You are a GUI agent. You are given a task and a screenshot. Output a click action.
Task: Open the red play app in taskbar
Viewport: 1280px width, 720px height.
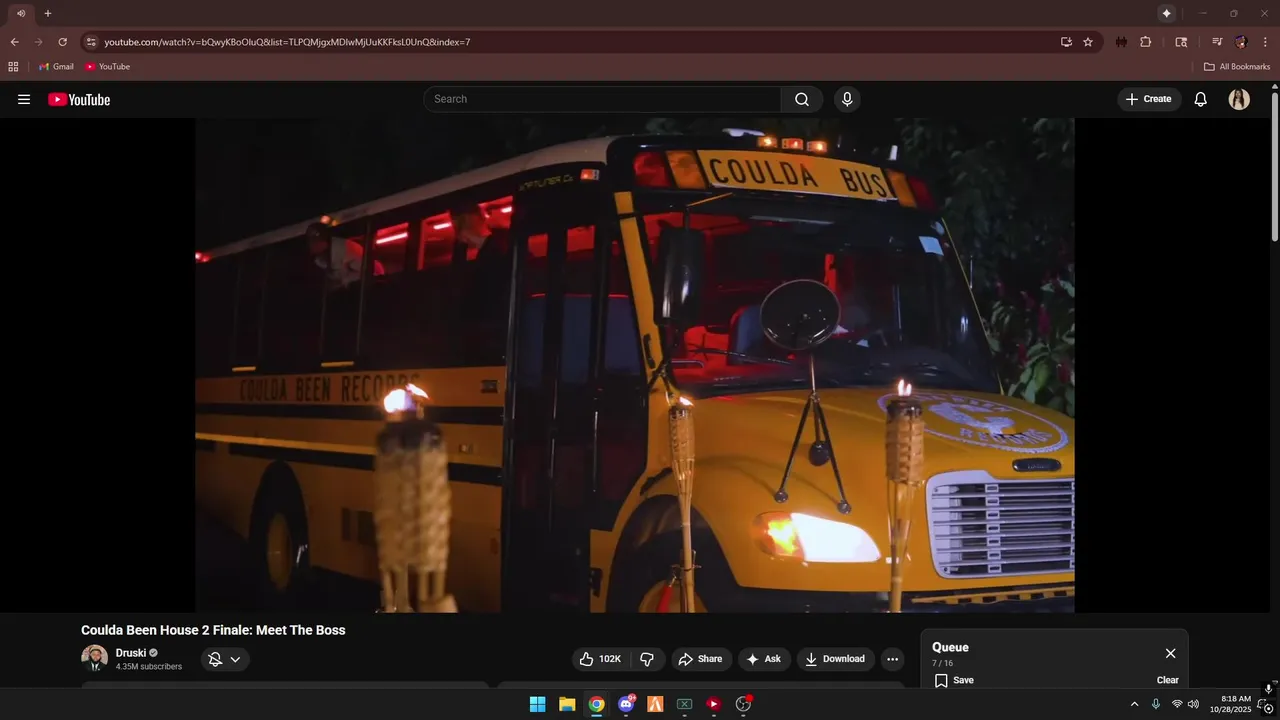pos(714,704)
